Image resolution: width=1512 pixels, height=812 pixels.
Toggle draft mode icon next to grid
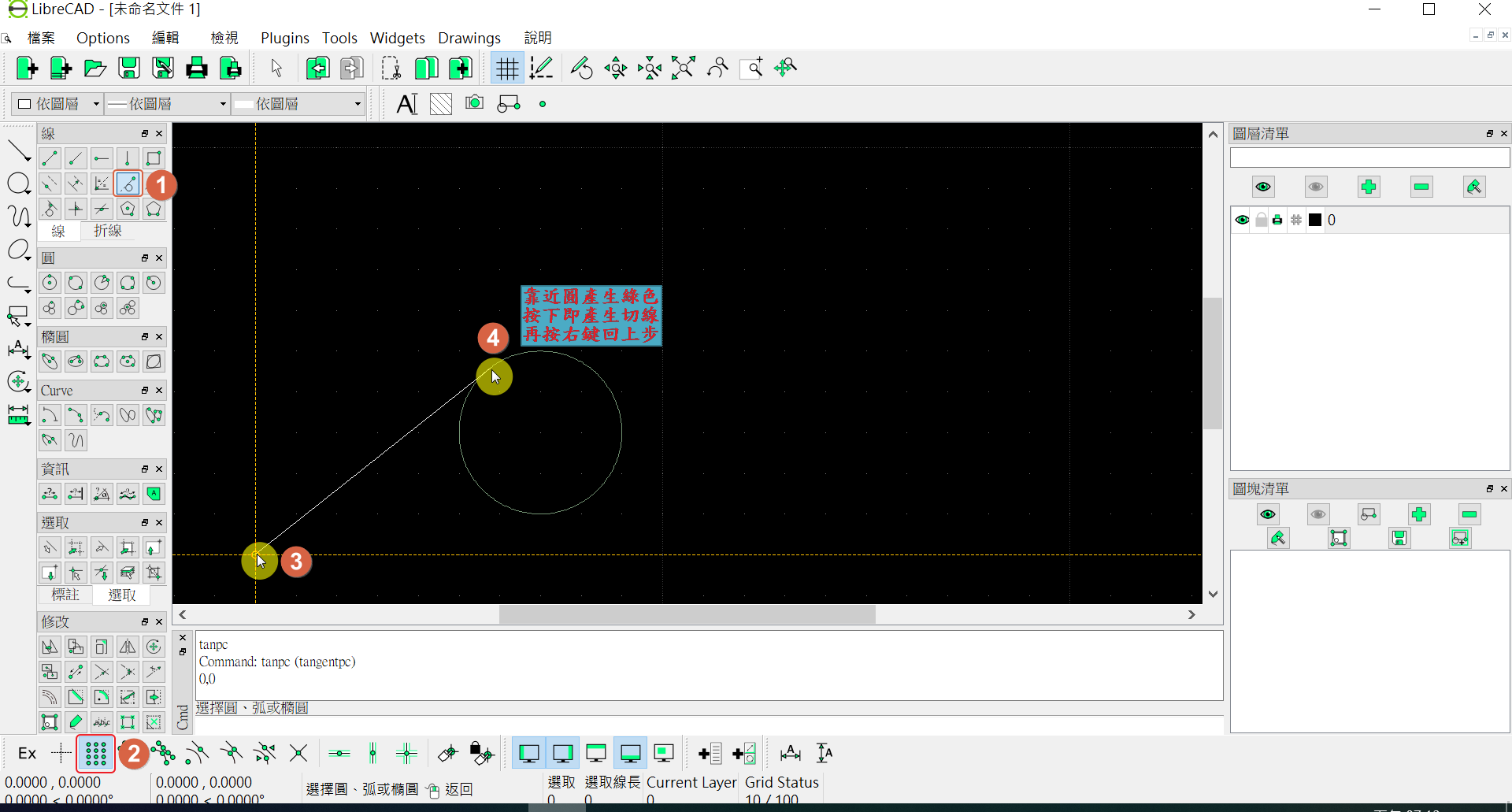(541, 69)
